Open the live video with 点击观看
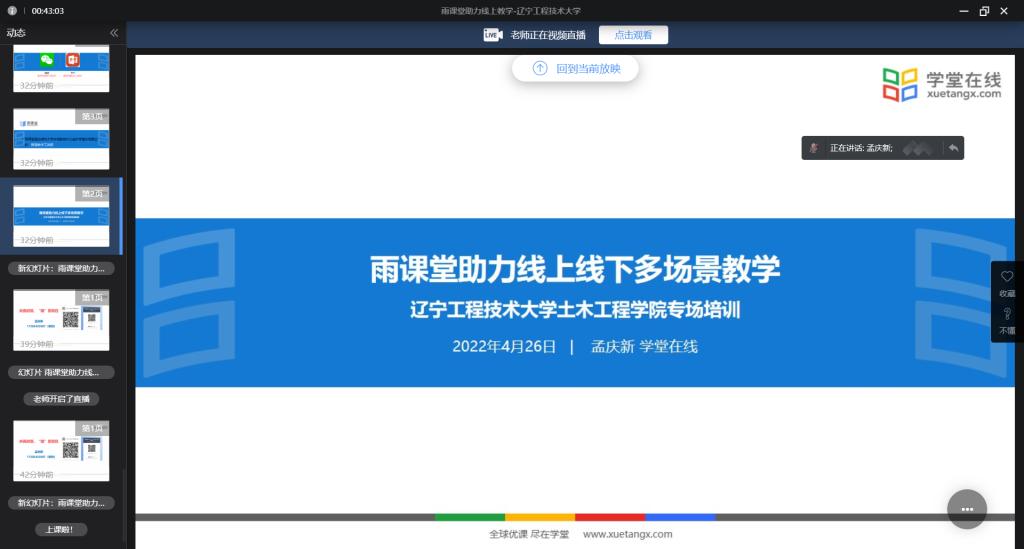 coord(633,35)
